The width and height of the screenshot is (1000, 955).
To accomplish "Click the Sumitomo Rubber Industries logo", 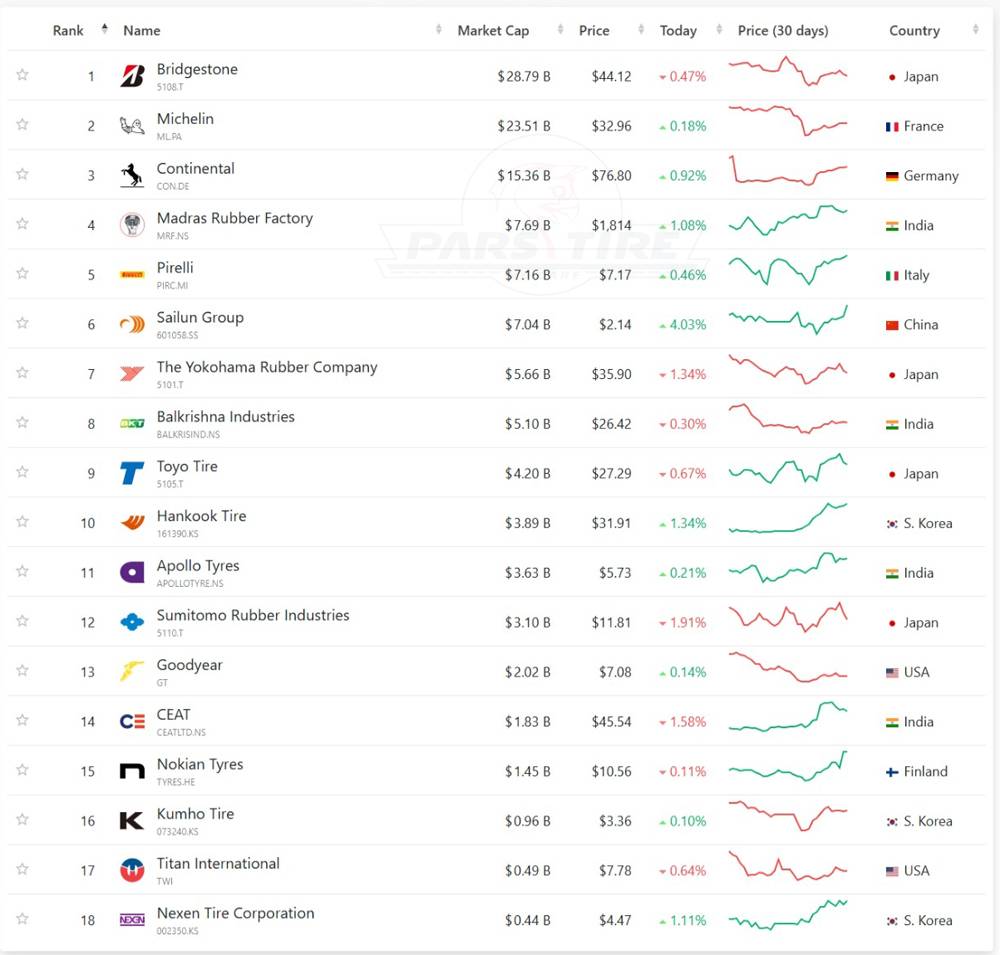I will (x=132, y=622).
